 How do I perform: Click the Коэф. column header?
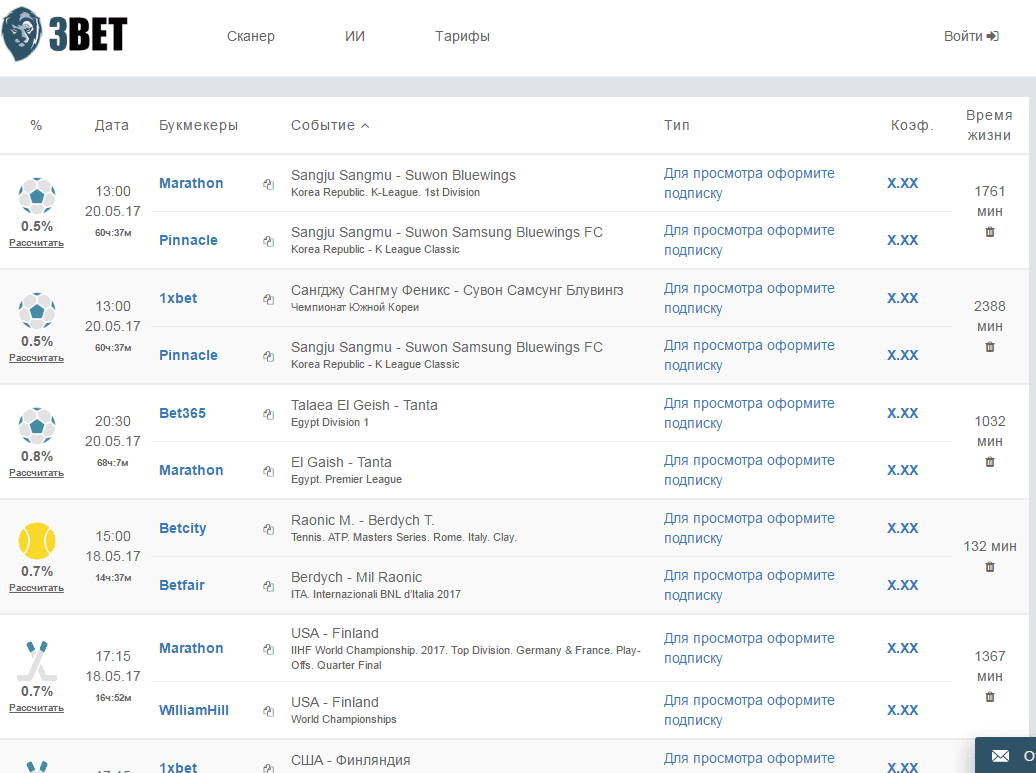click(911, 125)
